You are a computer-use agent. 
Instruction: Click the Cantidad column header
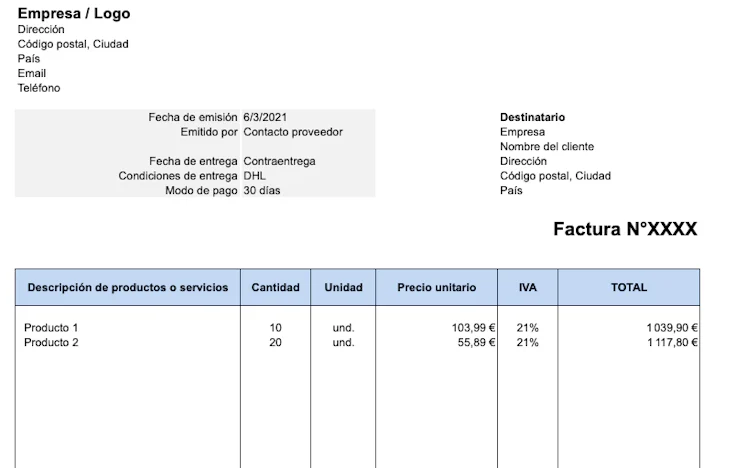point(276,287)
